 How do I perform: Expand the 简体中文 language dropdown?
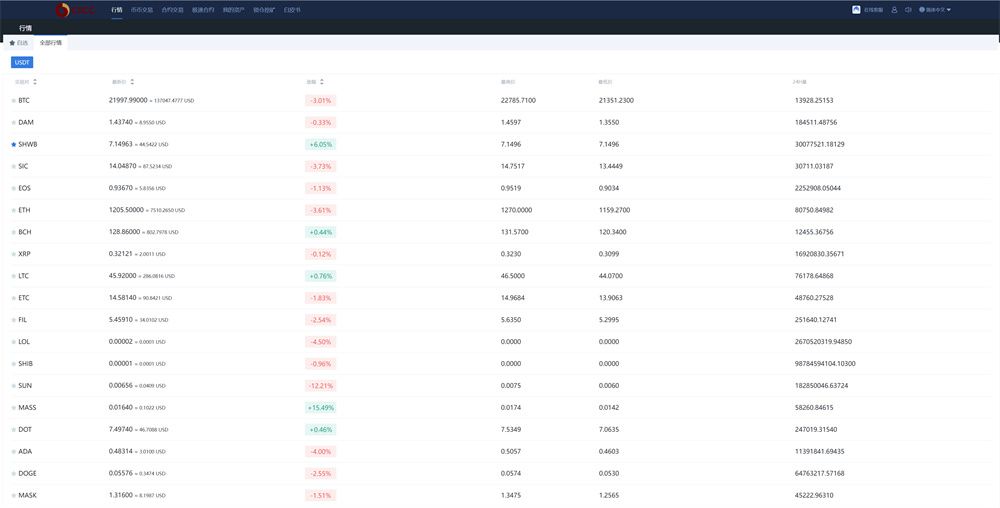tap(935, 10)
